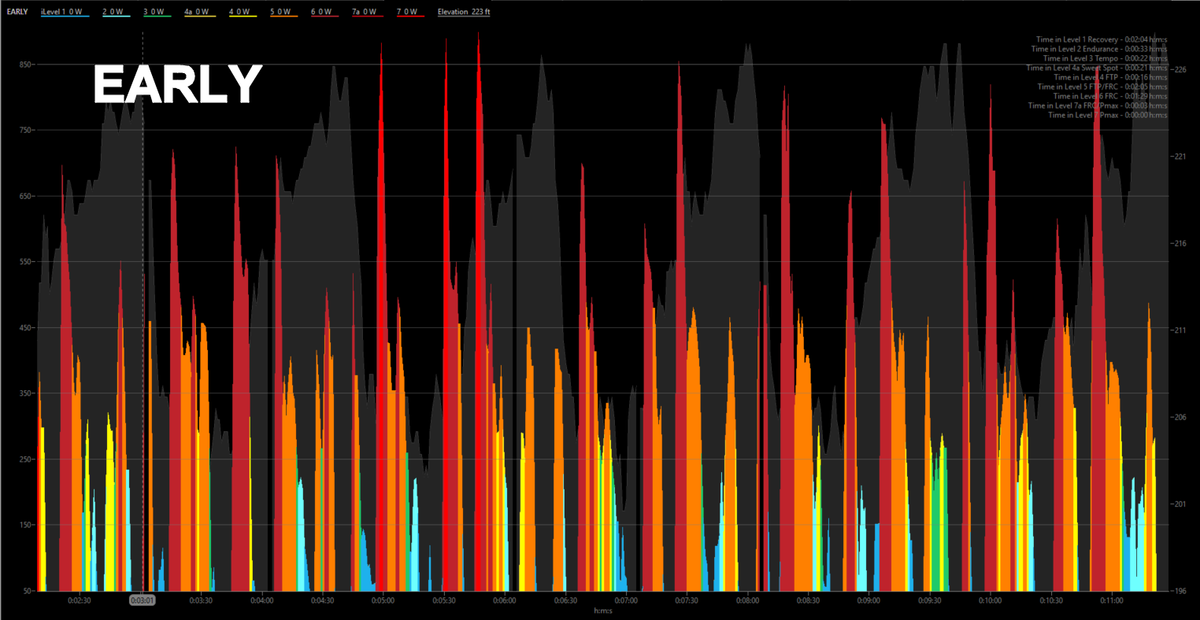The height and width of the screenshot is (620, 1200).
Task: Select the level 5 orange legend entry
Action: 282,11
